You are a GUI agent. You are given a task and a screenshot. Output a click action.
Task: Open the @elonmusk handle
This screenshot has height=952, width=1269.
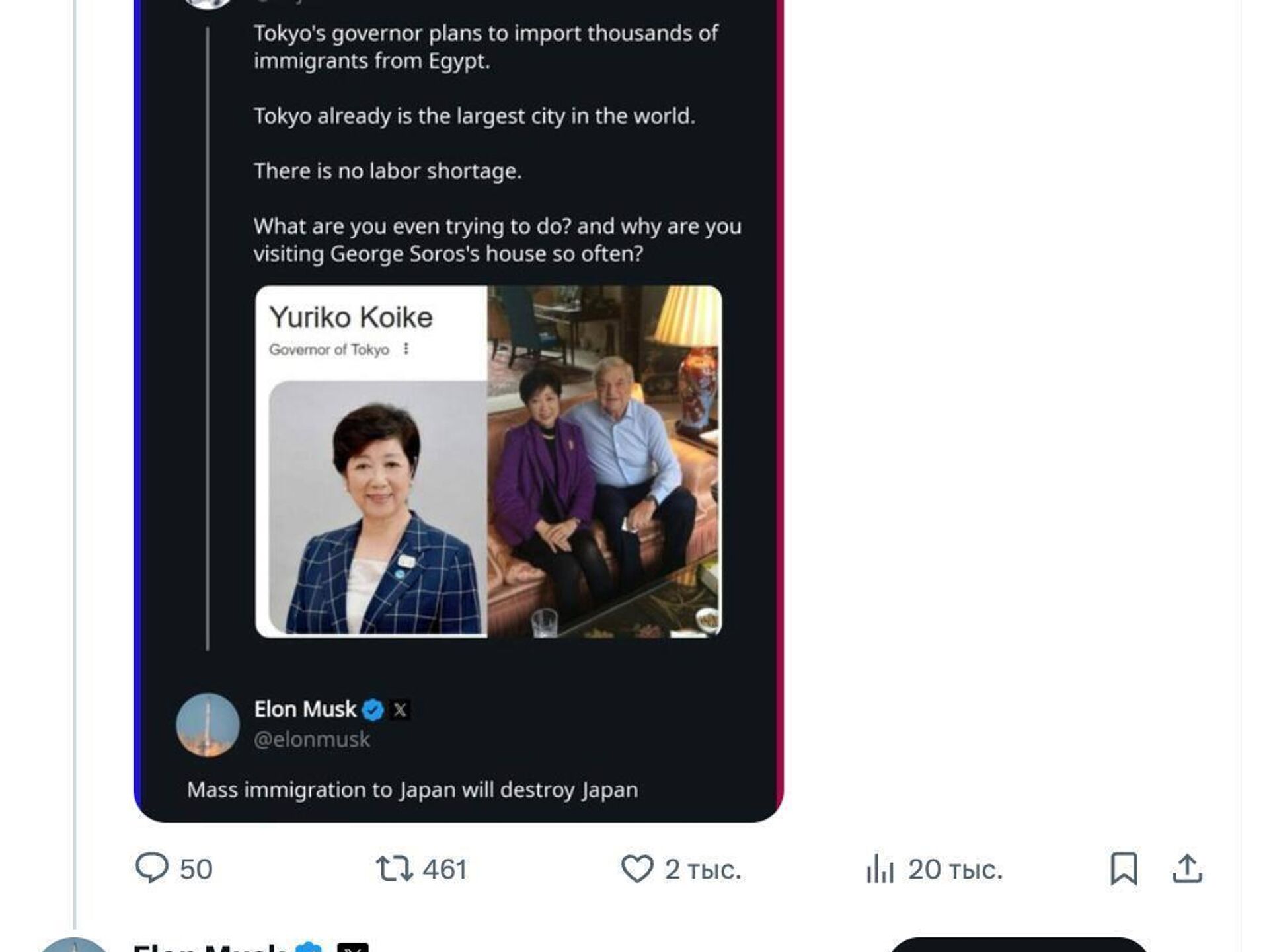click(312, 739)
